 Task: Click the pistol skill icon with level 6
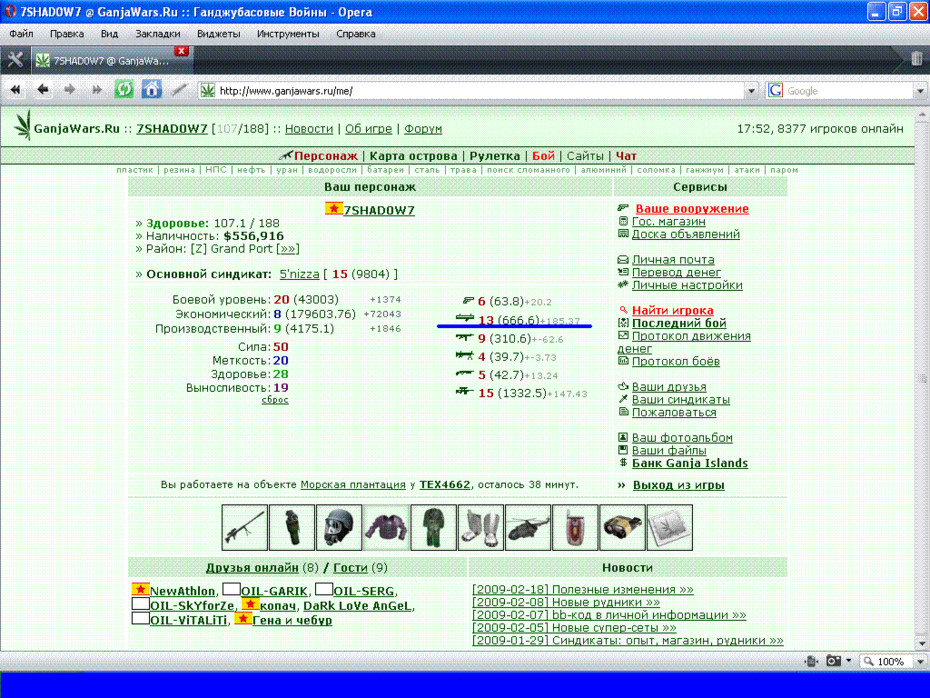[468, 301]
